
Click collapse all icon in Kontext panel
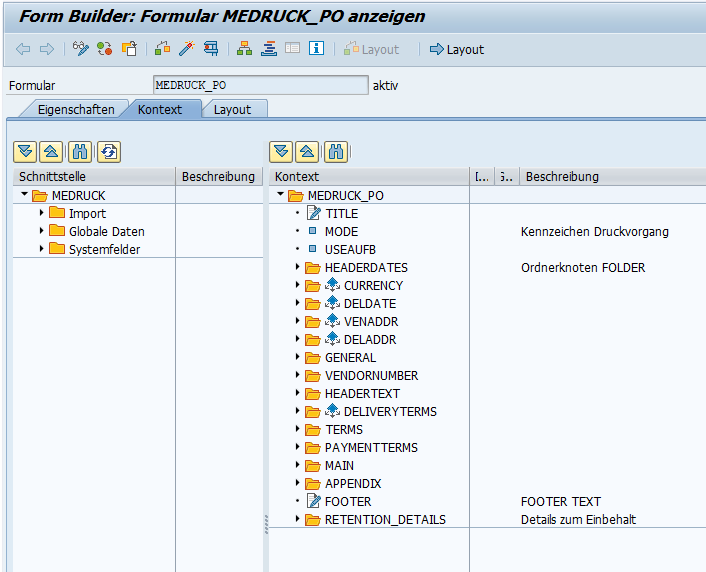point(308,152)
